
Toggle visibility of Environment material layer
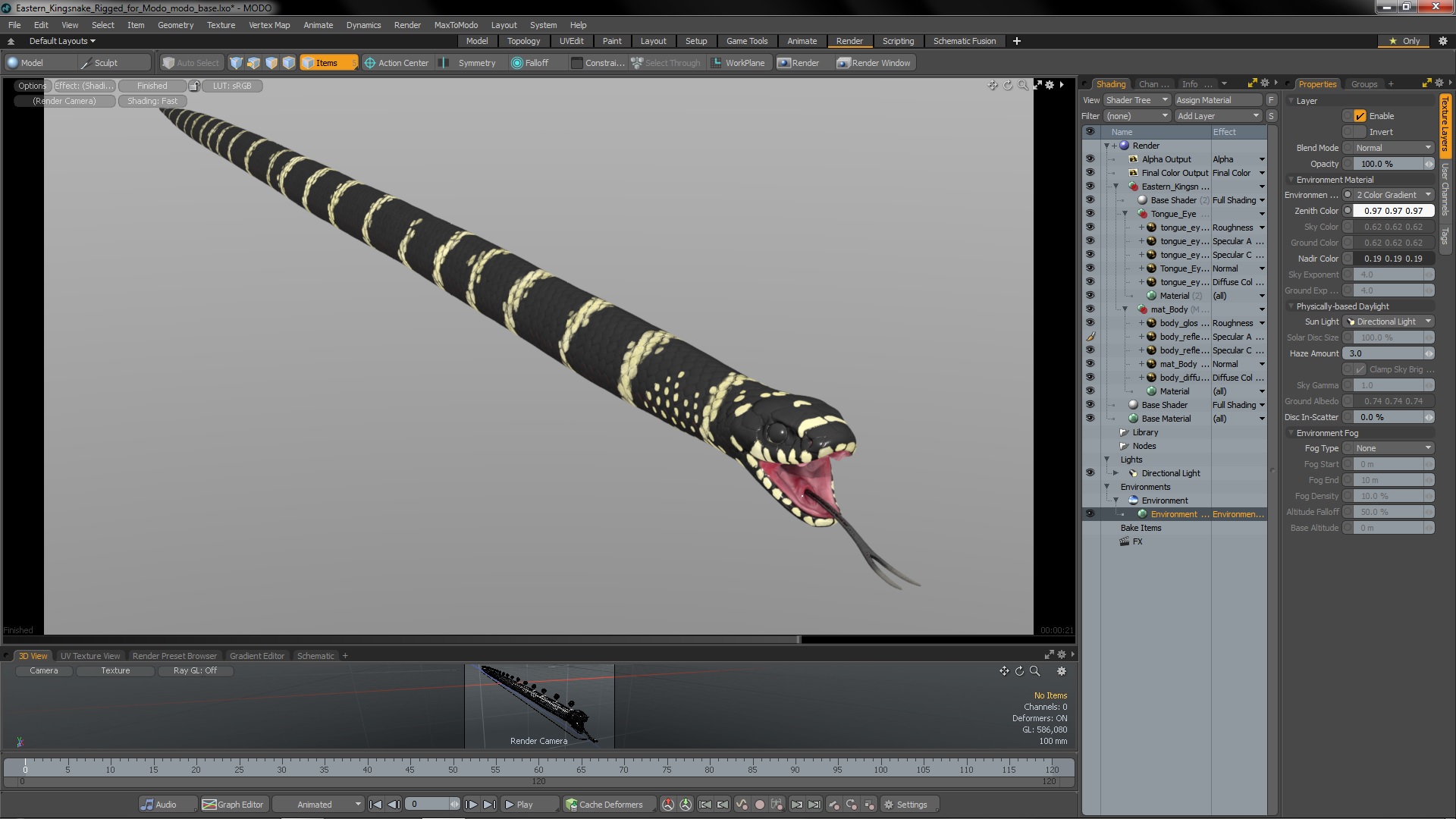click(x=1090, y=514)
